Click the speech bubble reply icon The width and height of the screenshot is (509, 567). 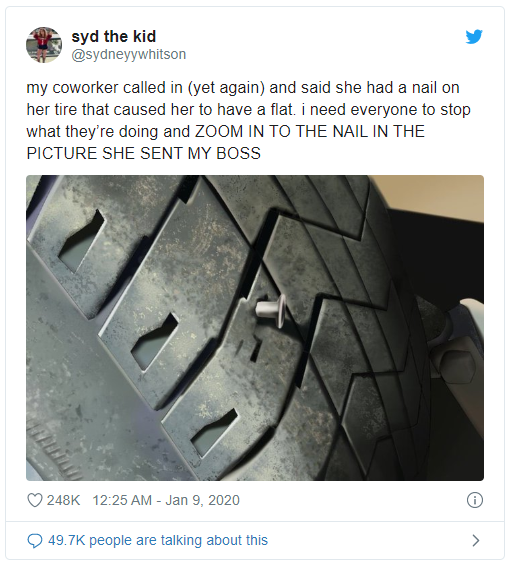[35, 541]
